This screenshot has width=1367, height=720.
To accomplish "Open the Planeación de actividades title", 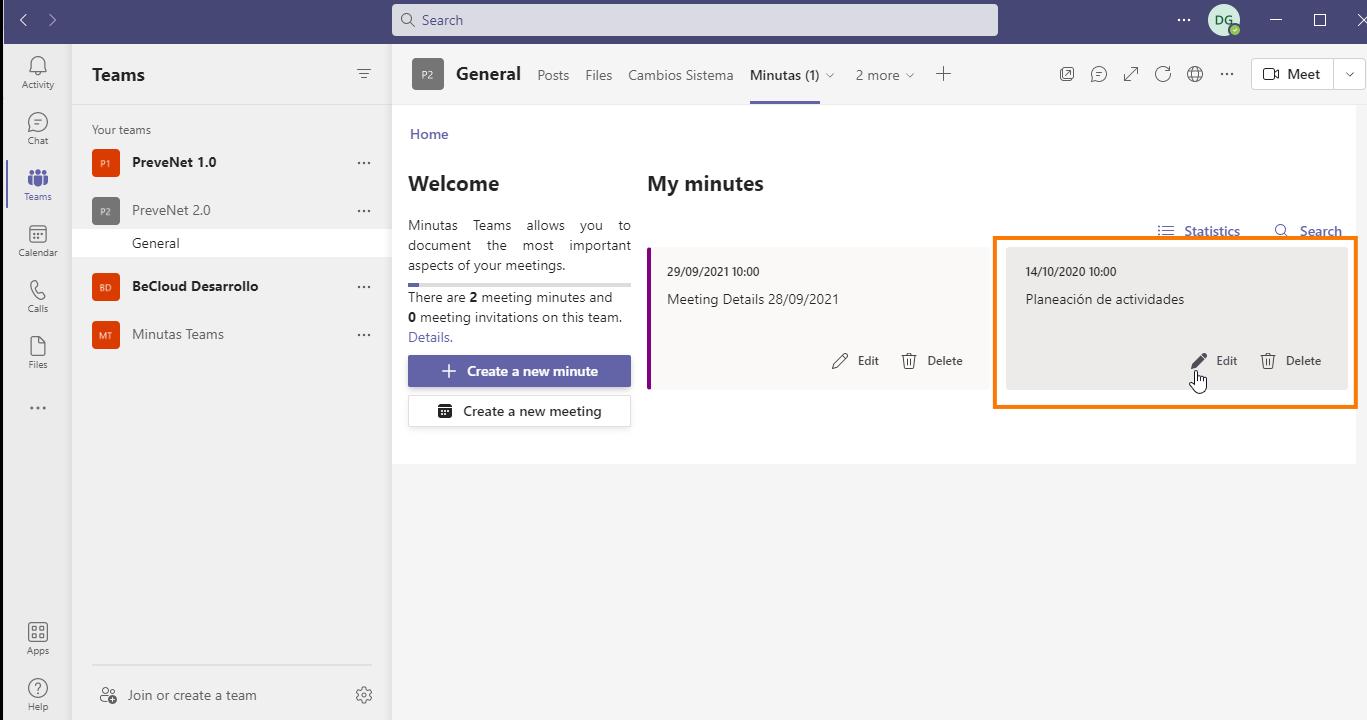I will 1105,299.
